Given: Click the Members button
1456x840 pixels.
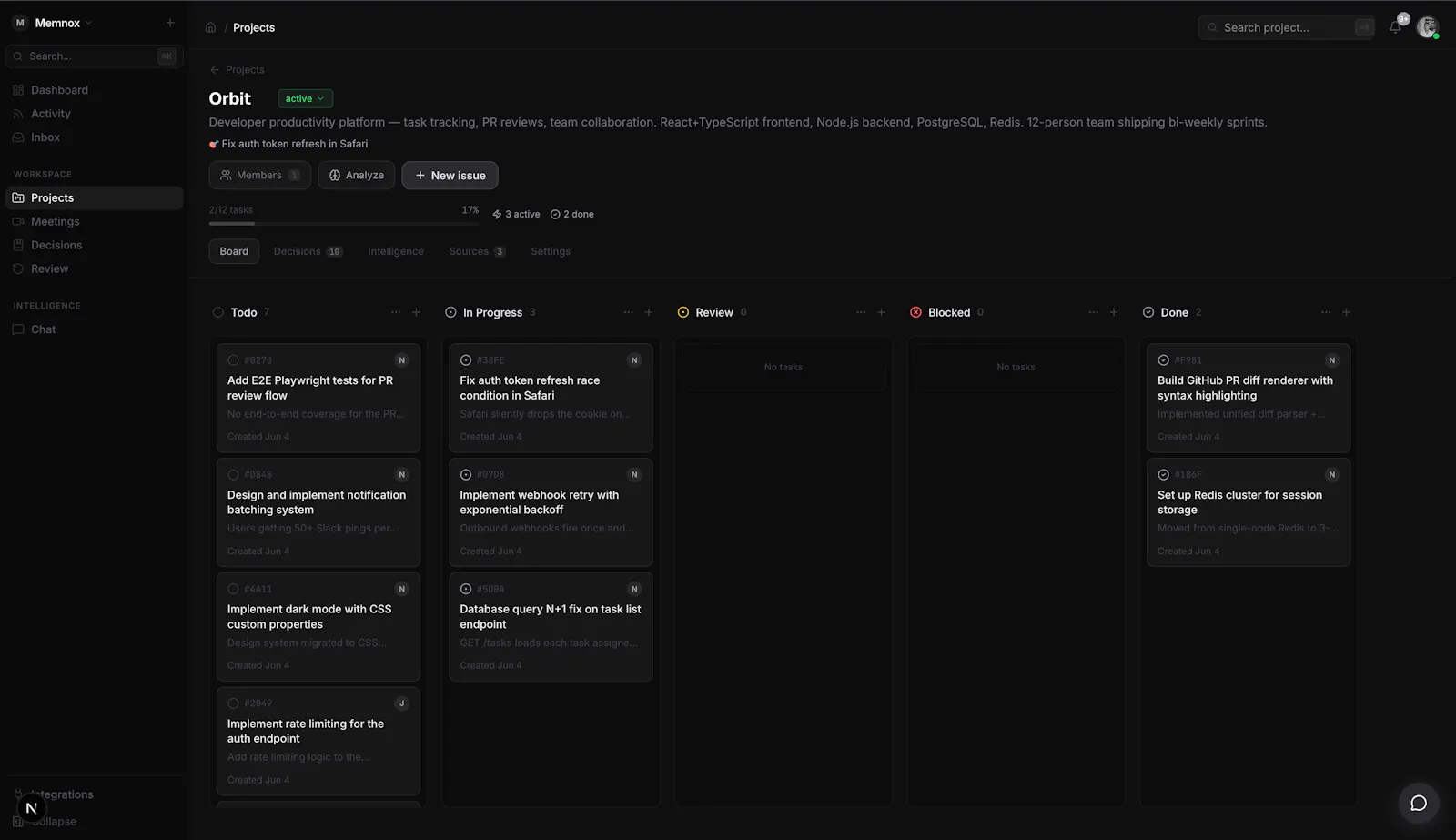Looking at the screenshot, I should [x=260, y=175].
